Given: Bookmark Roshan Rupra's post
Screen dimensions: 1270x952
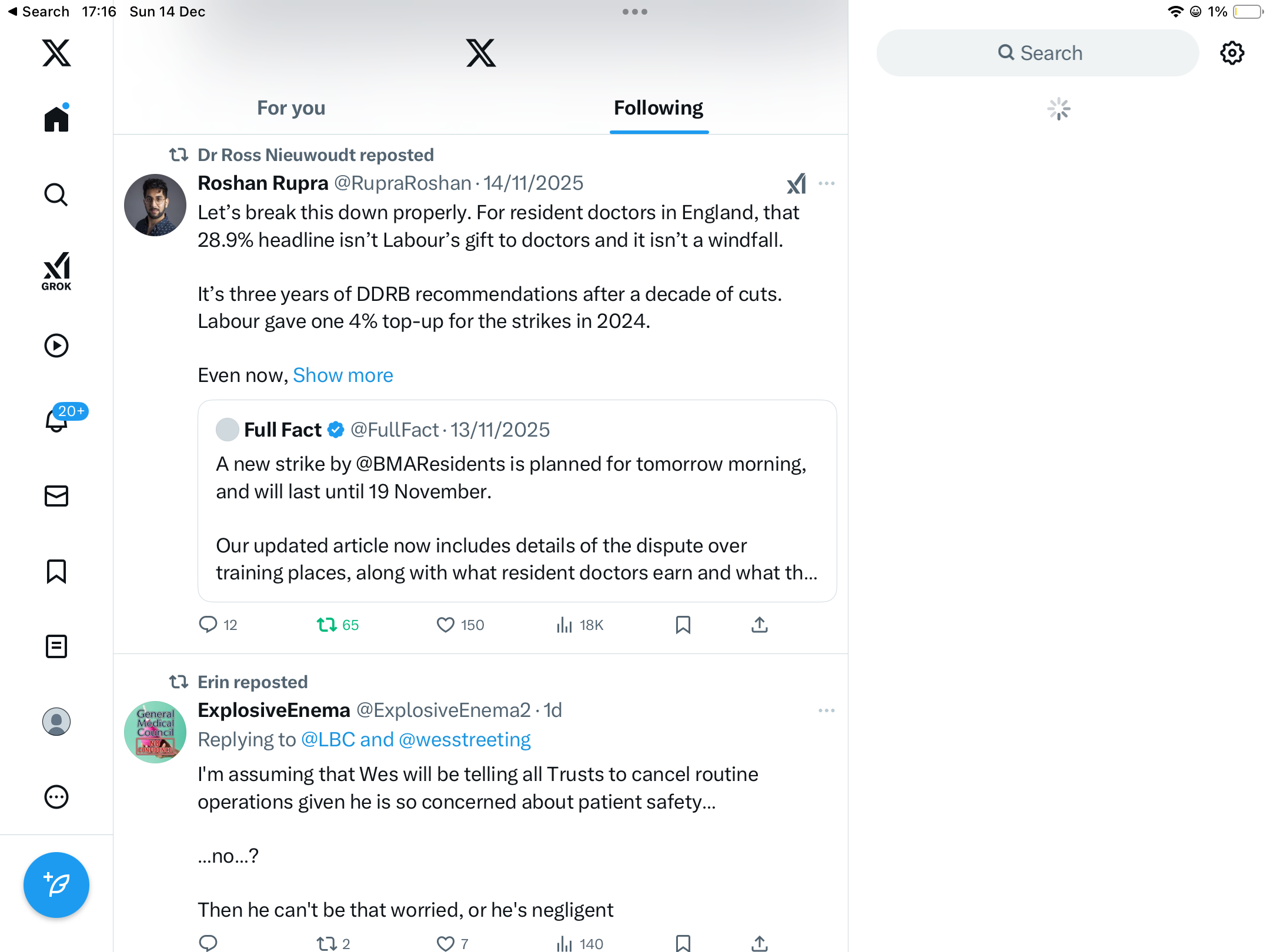Looking at the screenshot, I should point(683,625).
